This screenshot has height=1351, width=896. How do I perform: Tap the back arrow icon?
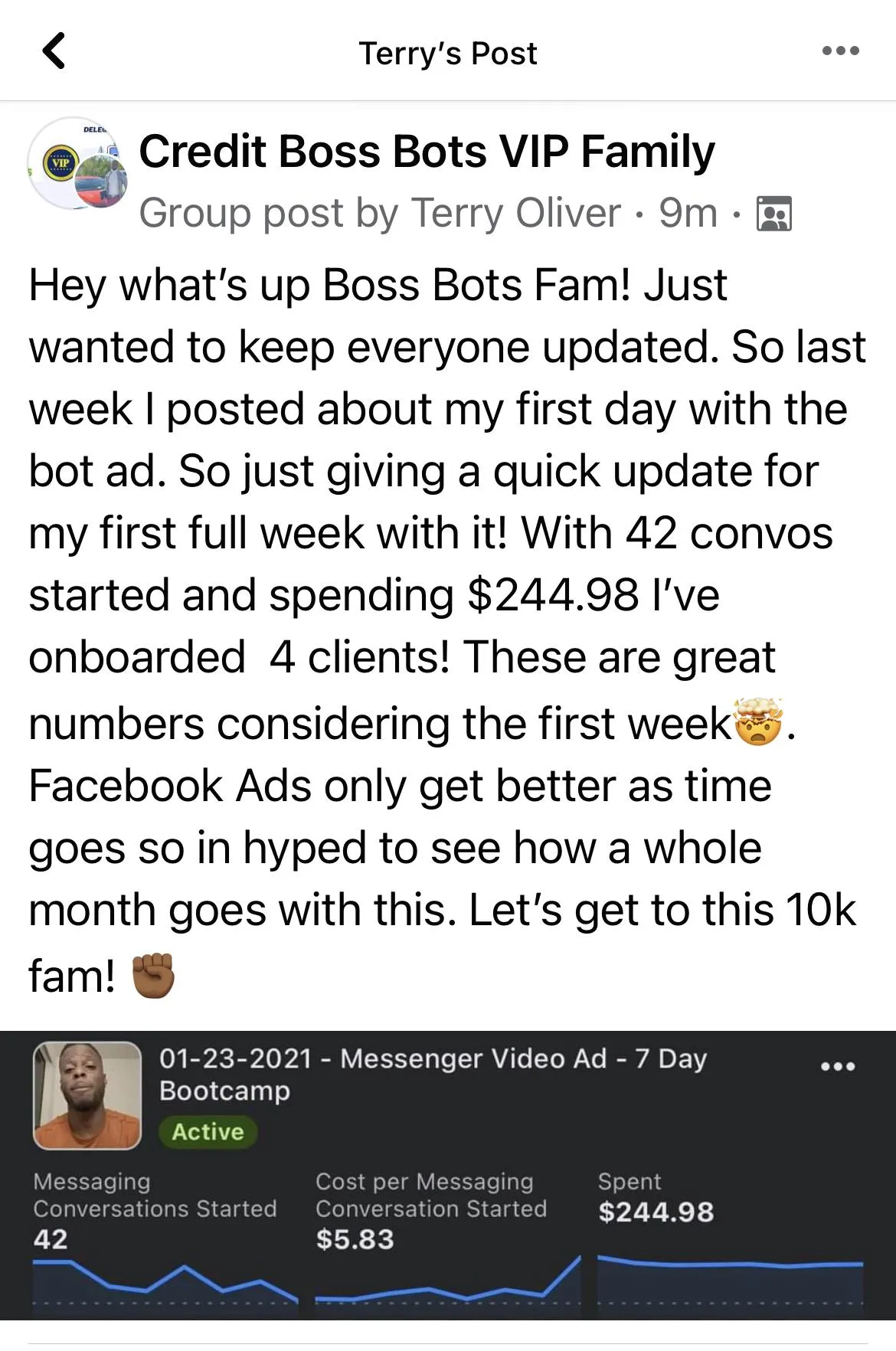coord(54,52)
